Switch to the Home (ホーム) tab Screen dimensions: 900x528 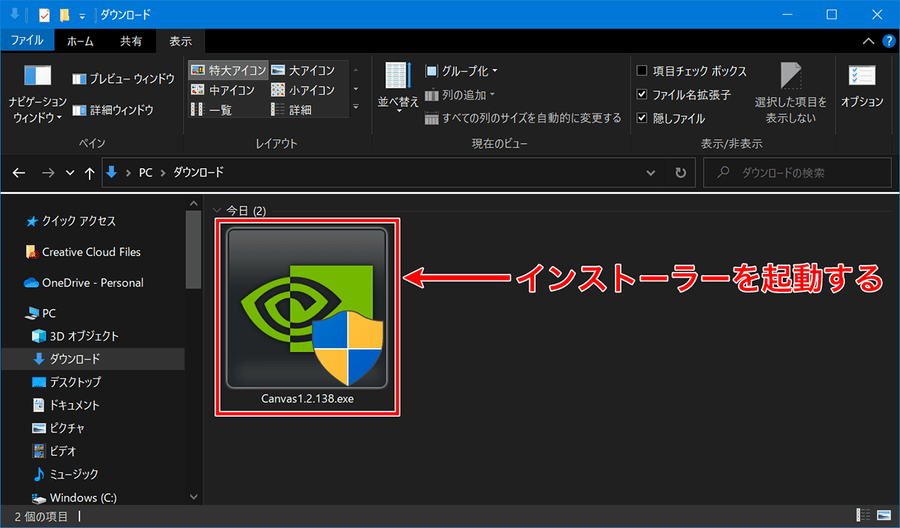click(x=80, y=41)
